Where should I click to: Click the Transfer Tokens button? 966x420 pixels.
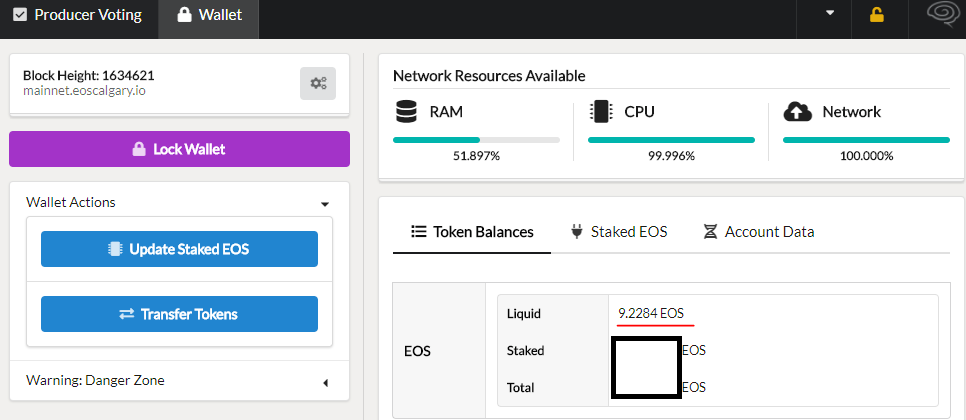click(179, 314)
